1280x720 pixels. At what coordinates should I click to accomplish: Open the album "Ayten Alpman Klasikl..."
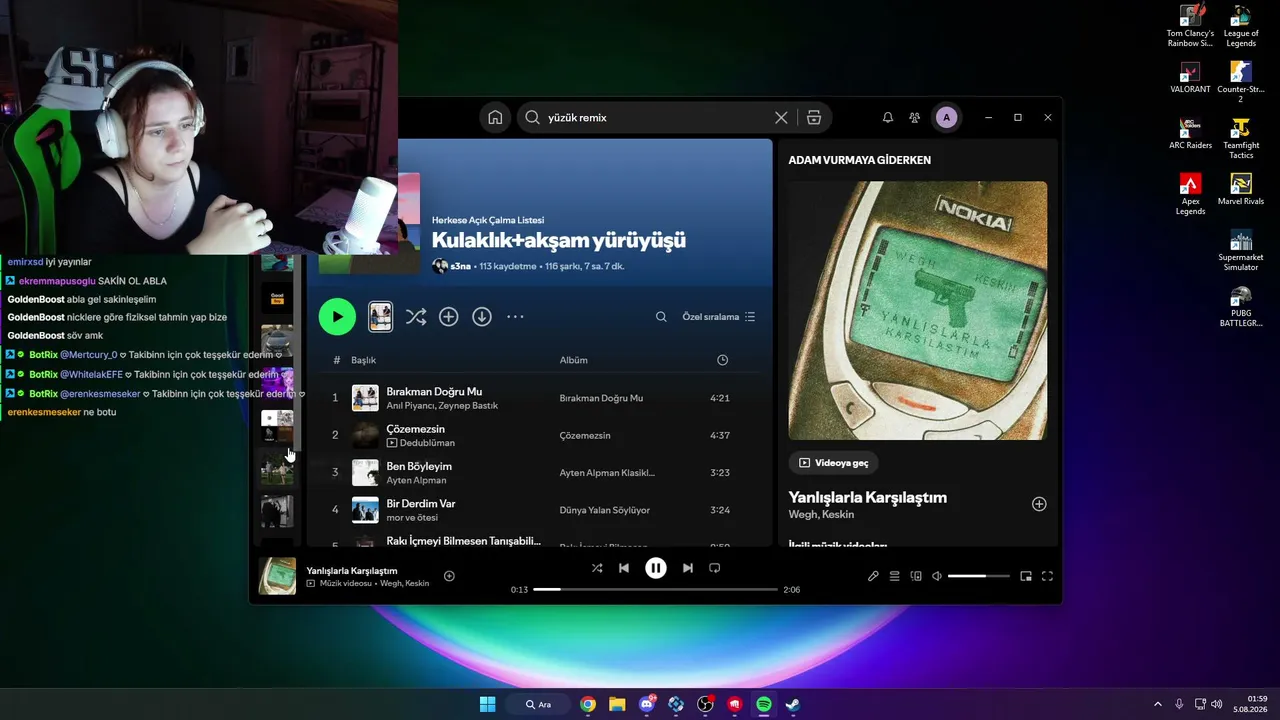point(607,473)
